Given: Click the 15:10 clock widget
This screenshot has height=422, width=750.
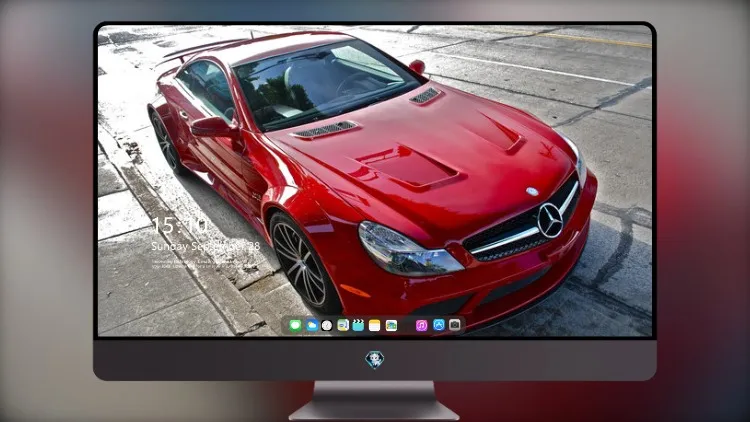Looking at the screenshot, I should (180, 225).
